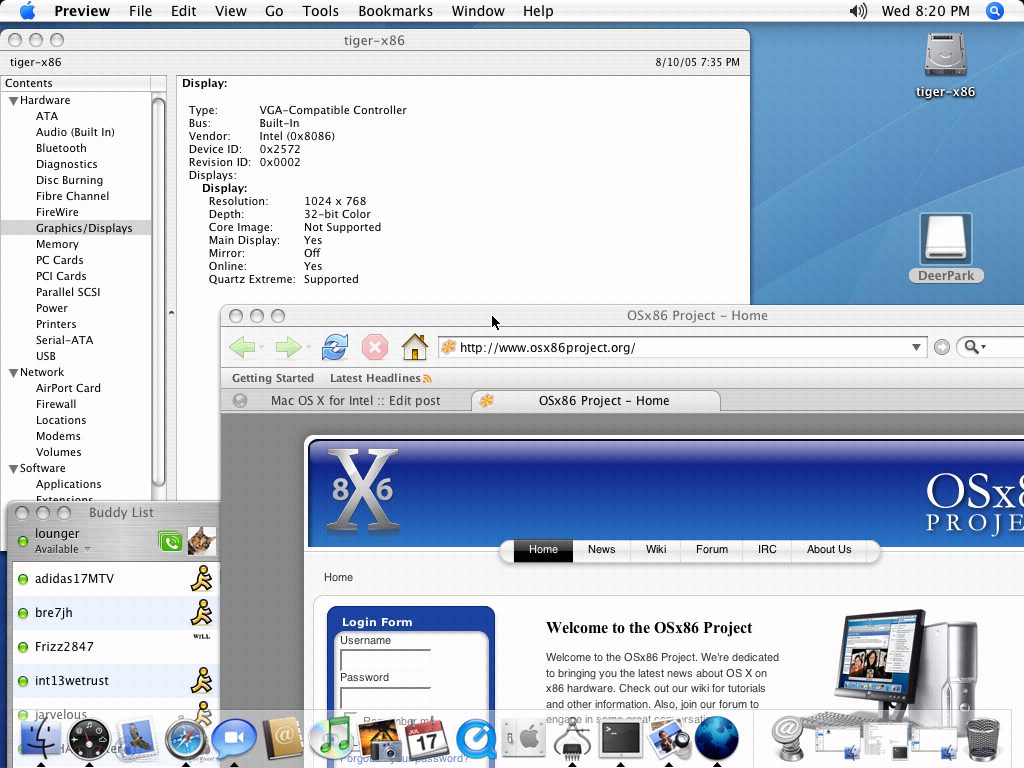Open the Mail stamp icon in the Dock
Image resolution: width=1024 pixels, height=768 pixels.
coord(137,739)
